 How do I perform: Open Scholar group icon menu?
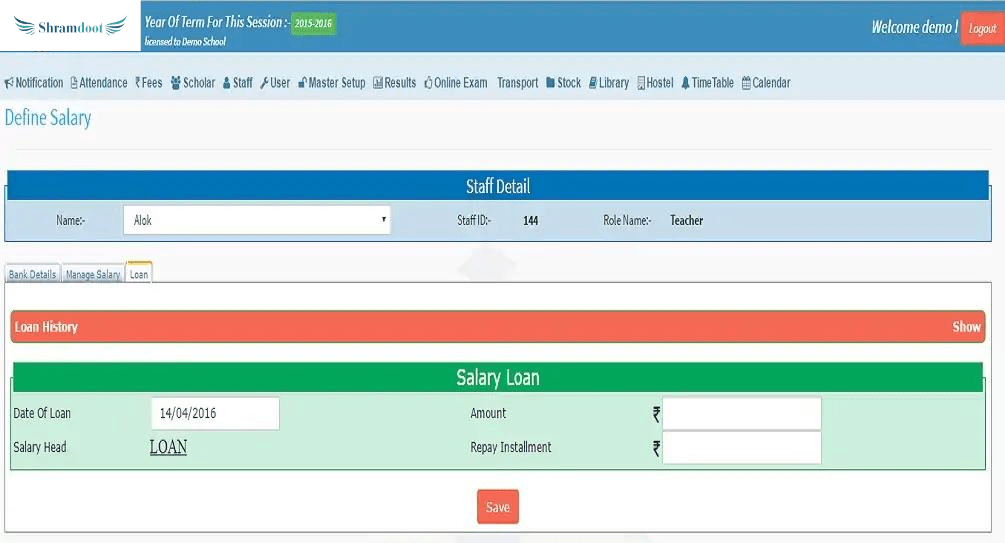pos(175,83)
